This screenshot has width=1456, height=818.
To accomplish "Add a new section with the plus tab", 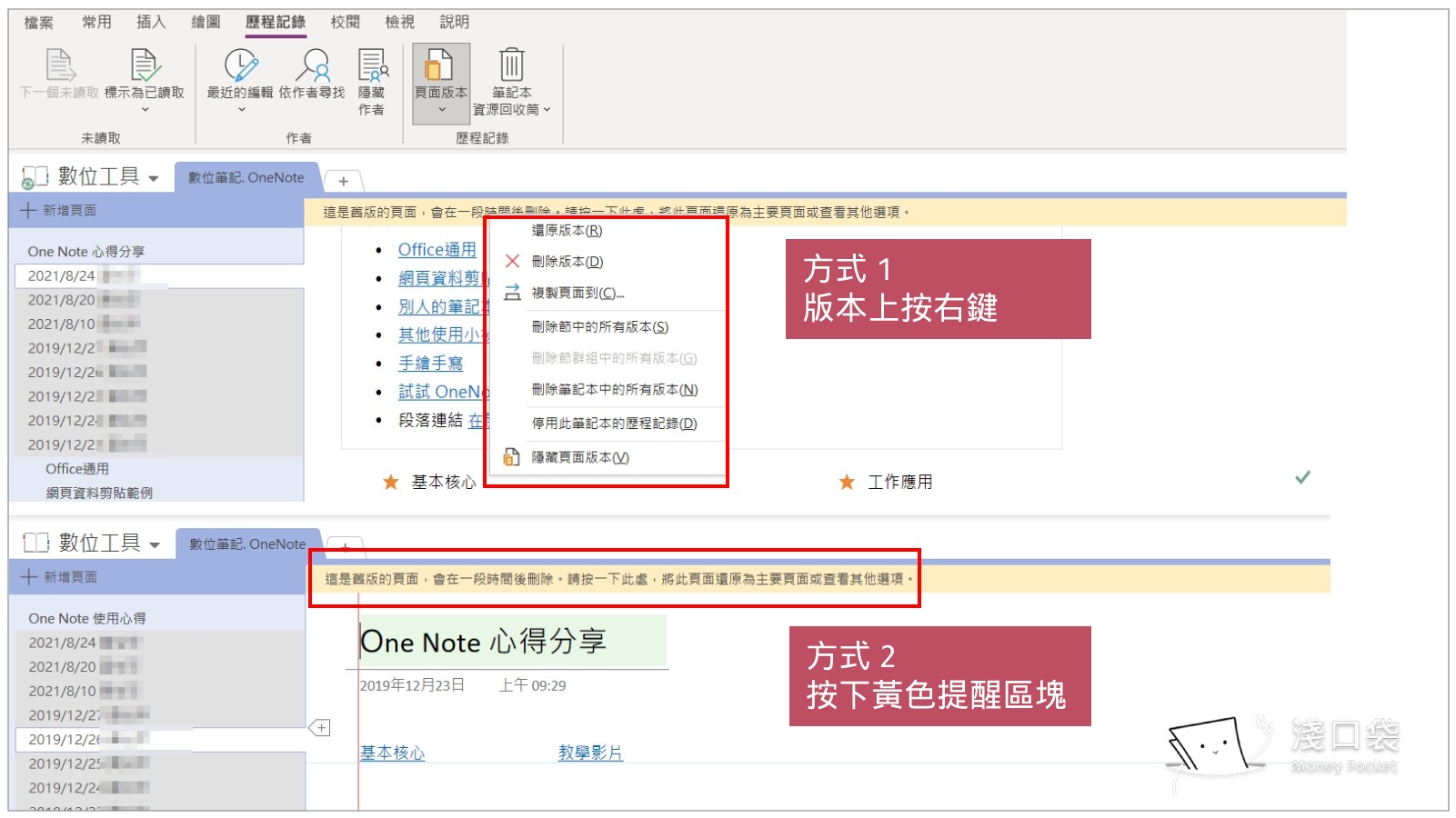I will point(343,181).
